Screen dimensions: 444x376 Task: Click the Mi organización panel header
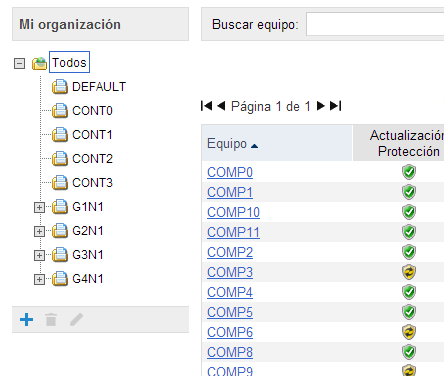click(x=100, y=24)
